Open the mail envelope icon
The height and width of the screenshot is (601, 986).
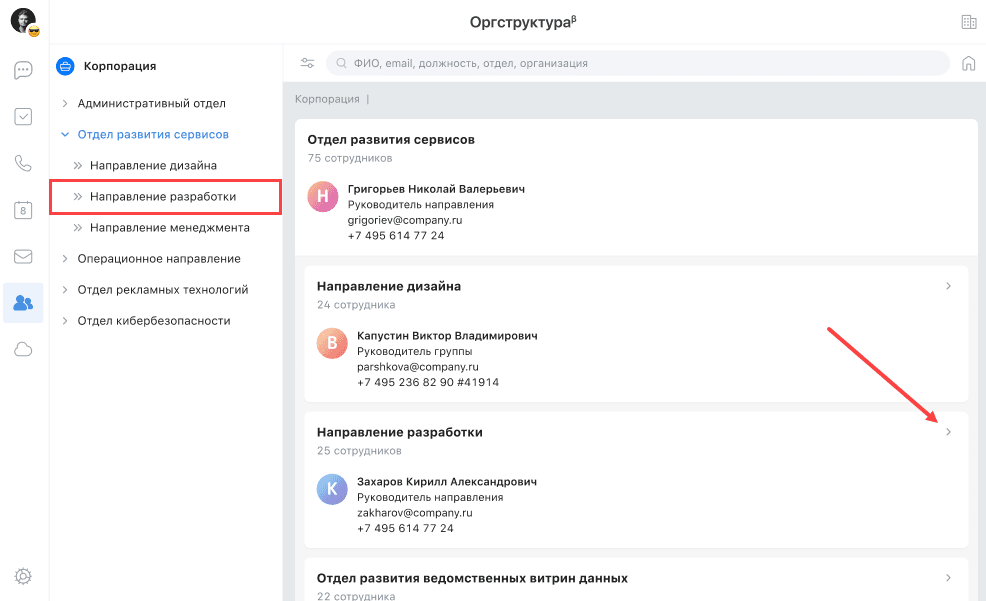23,256
